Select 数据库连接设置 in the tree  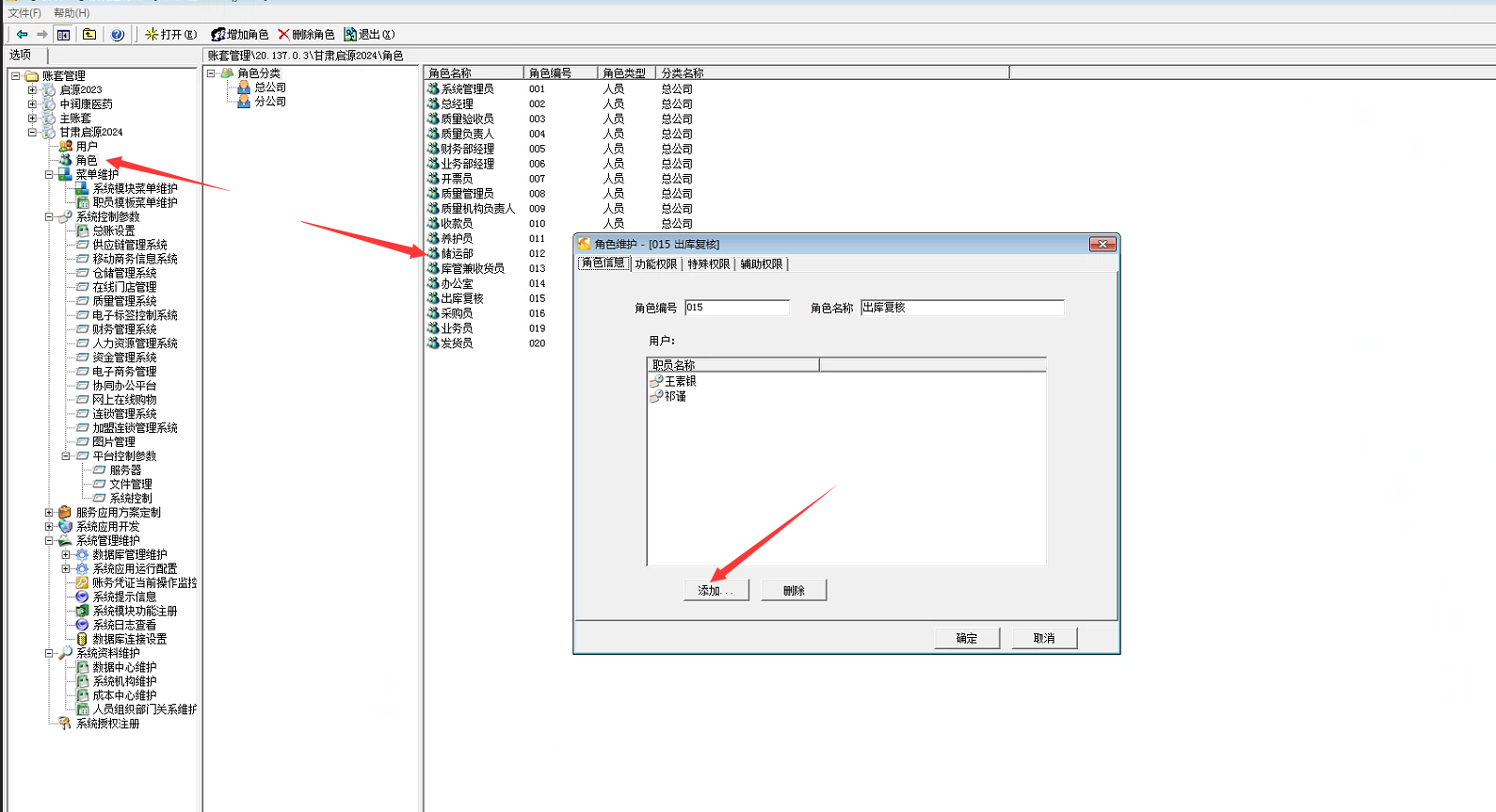129,639
